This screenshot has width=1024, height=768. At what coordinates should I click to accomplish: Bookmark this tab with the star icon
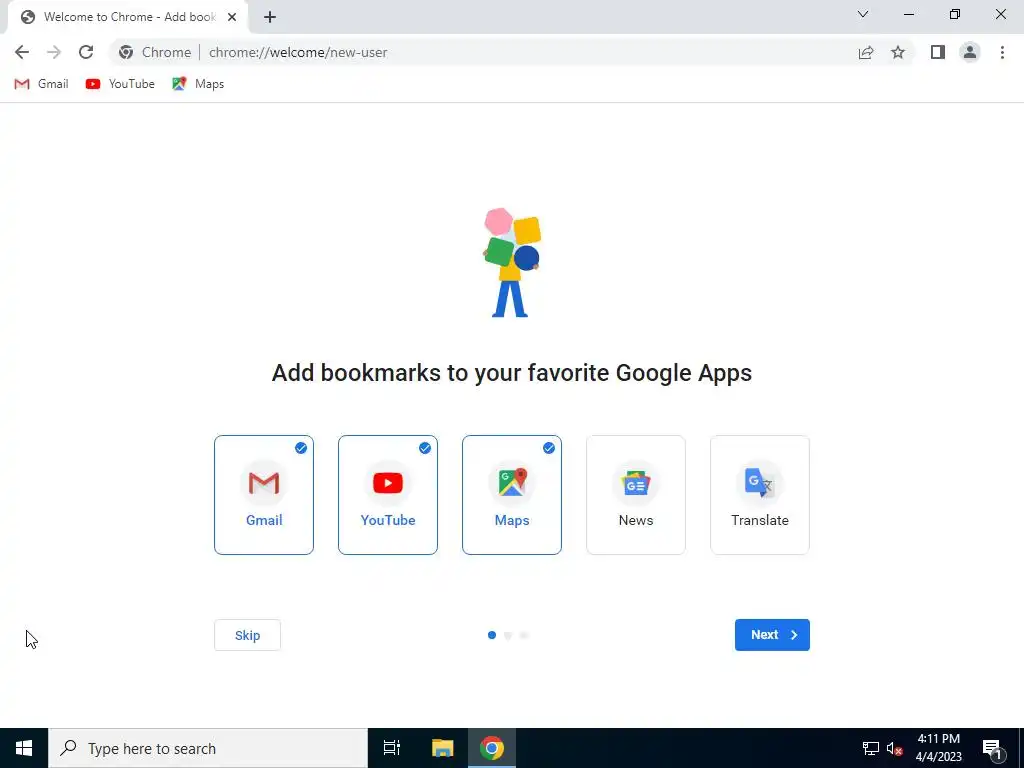click(898, 52)
